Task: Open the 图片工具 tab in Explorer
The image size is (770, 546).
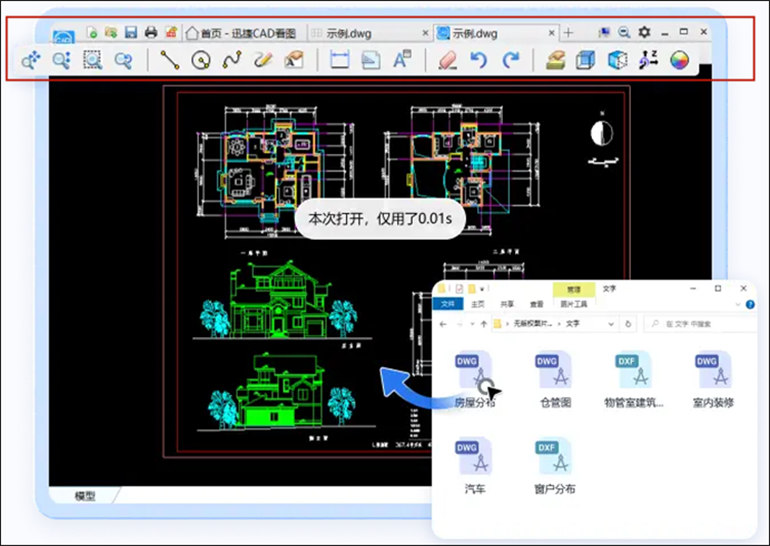Action: coord(574,304)
